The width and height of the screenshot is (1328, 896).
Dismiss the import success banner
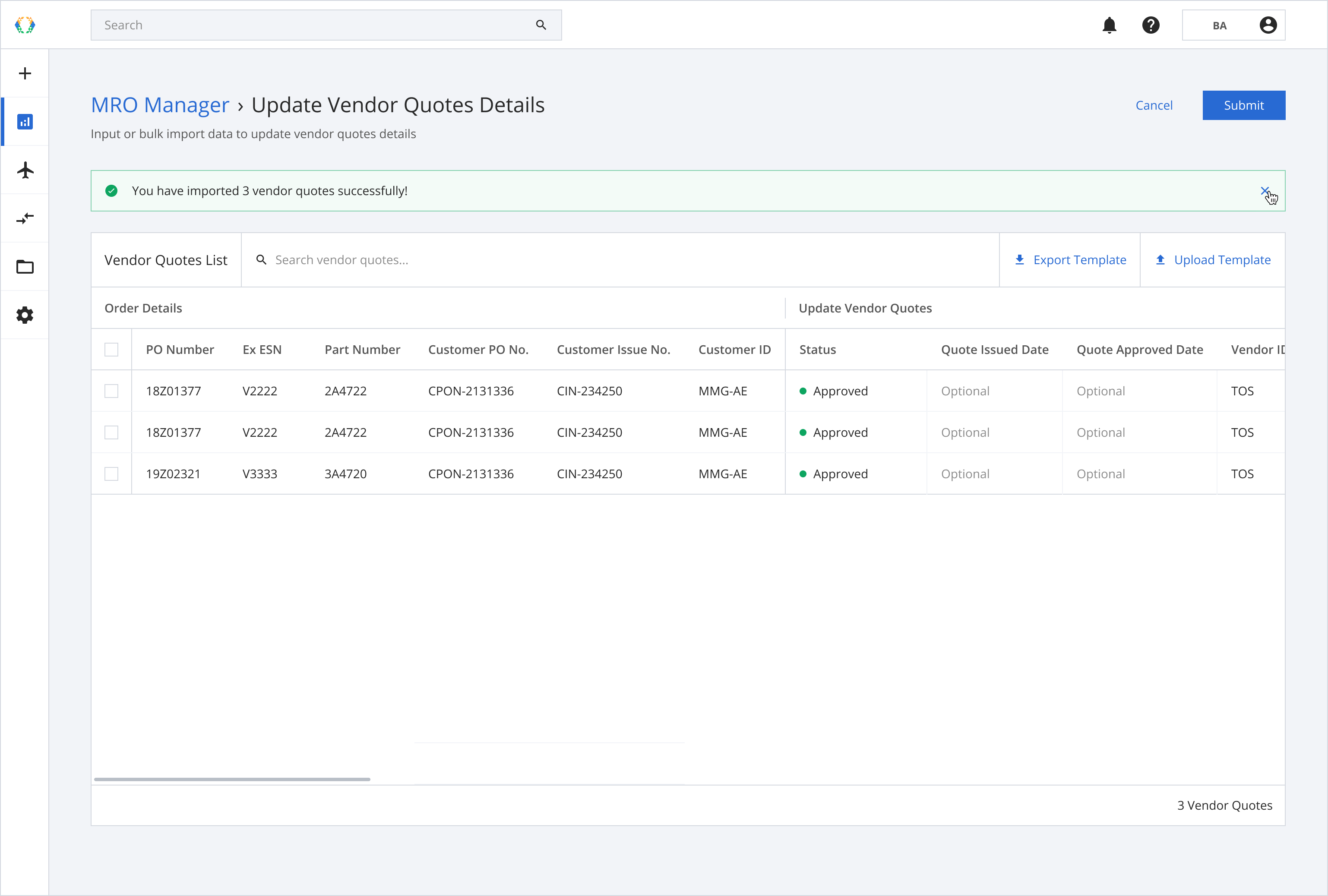pyautogui.click(x=1264, y=190)
